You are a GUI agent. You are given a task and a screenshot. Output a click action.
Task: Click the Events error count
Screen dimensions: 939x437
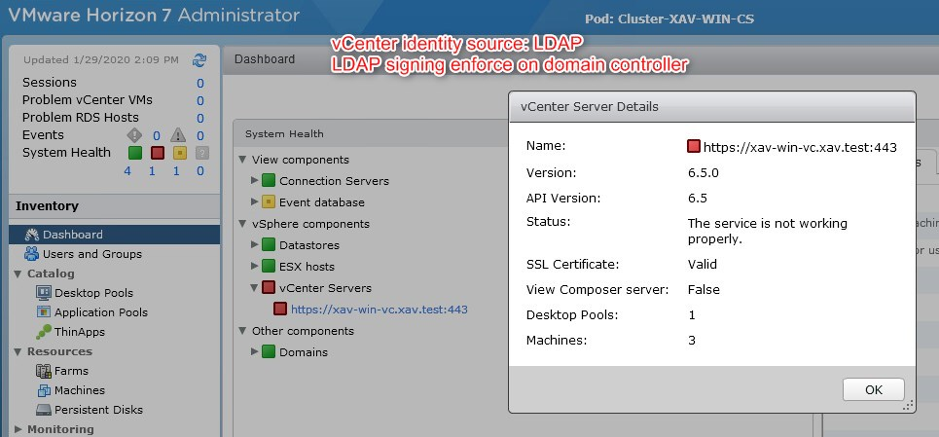pos(156,136)
